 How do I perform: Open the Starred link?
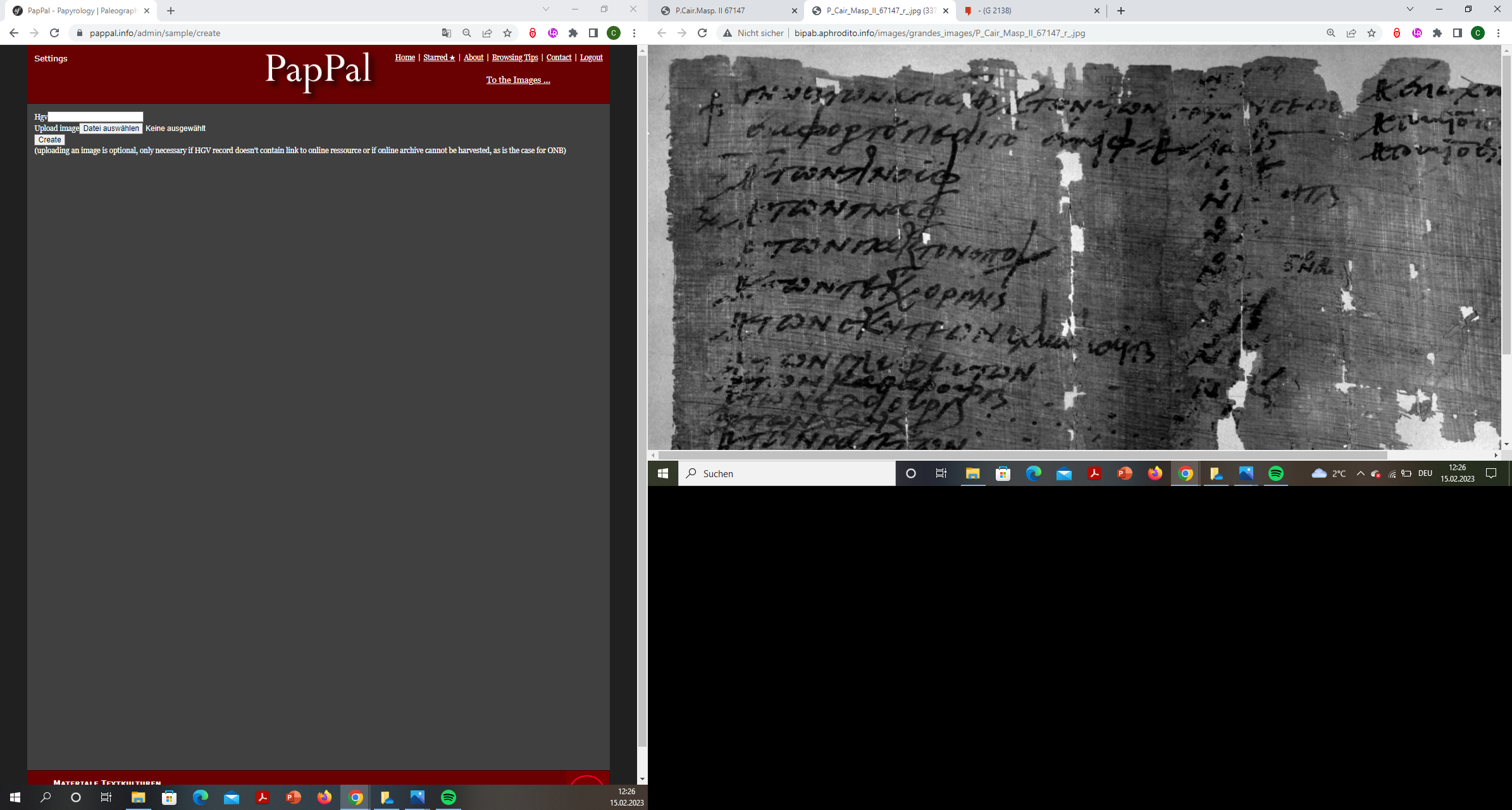(439, 58)
